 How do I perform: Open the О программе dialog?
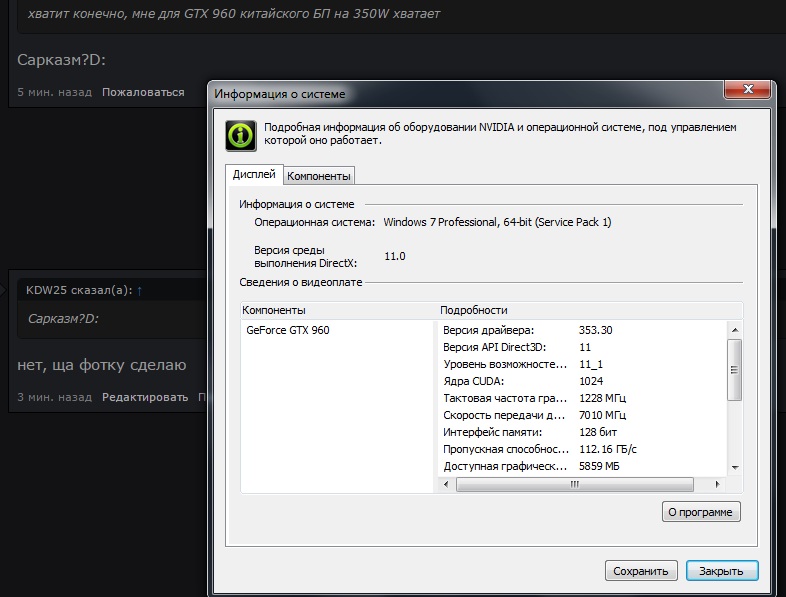[x=701, y=512]
